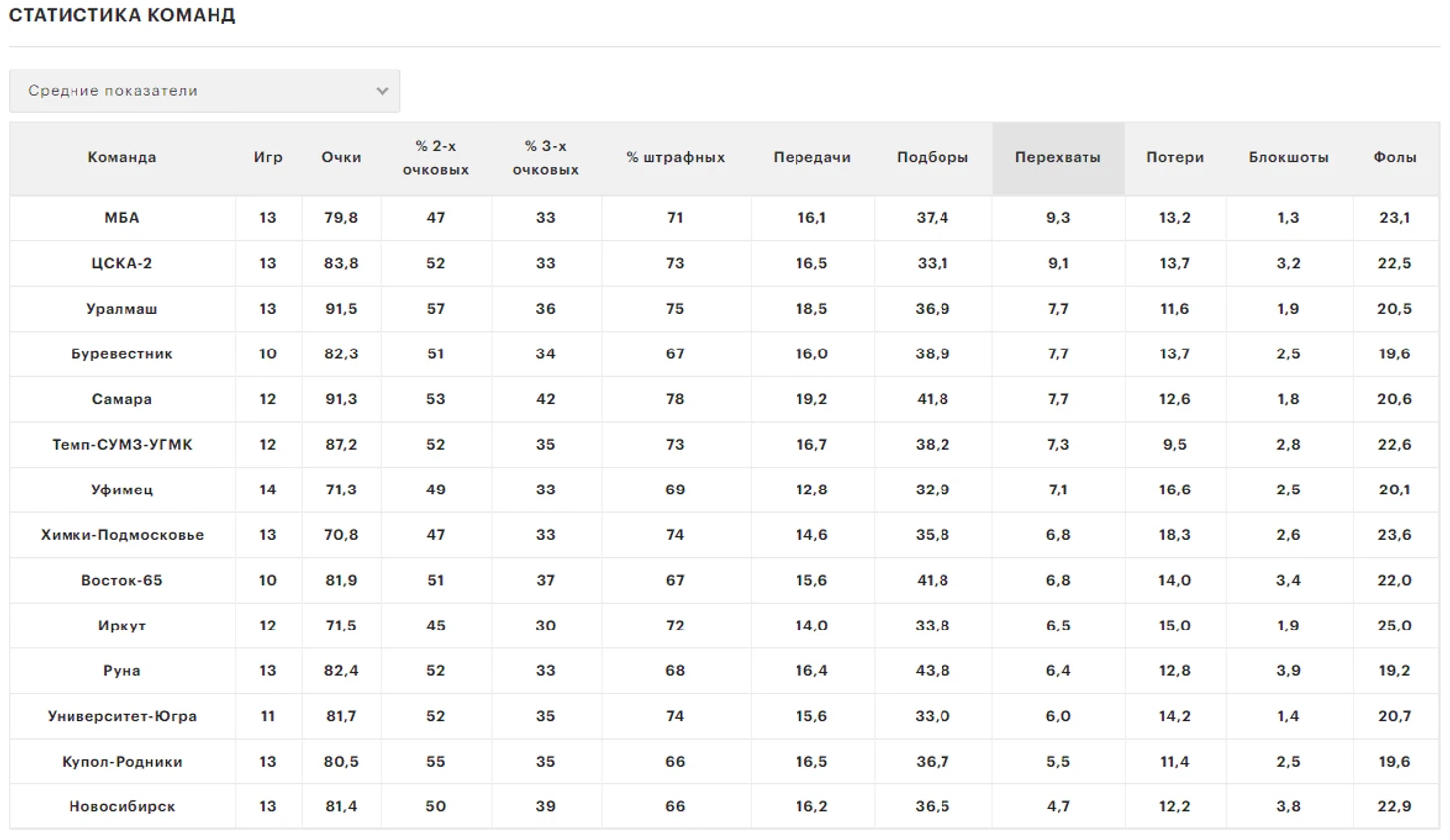
Task: Click Иркут assists value 14,0
Action: point(812,626)
